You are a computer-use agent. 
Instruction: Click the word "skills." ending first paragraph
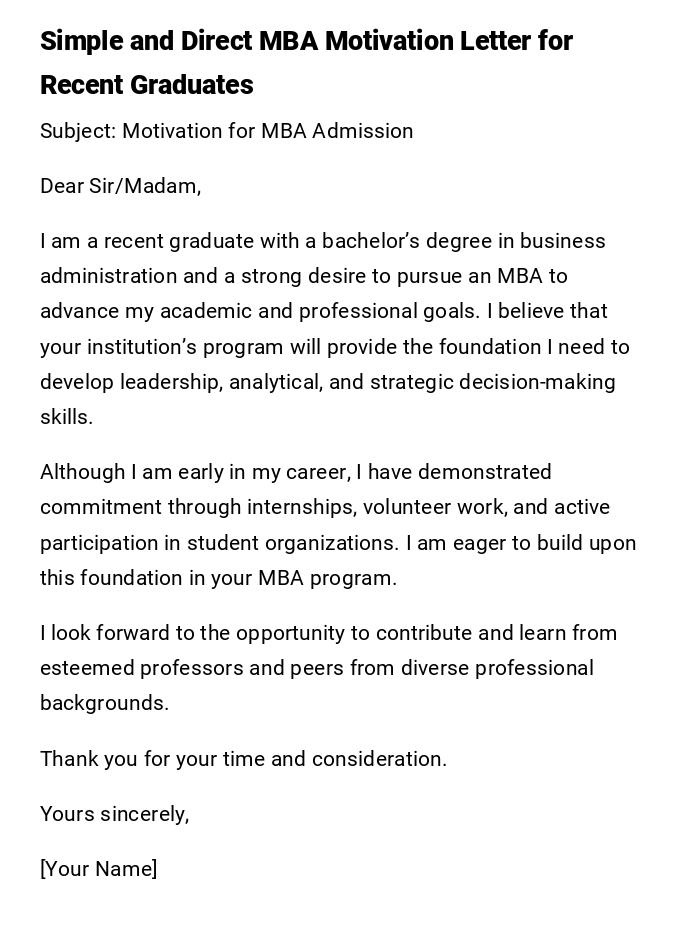(66, 417)
